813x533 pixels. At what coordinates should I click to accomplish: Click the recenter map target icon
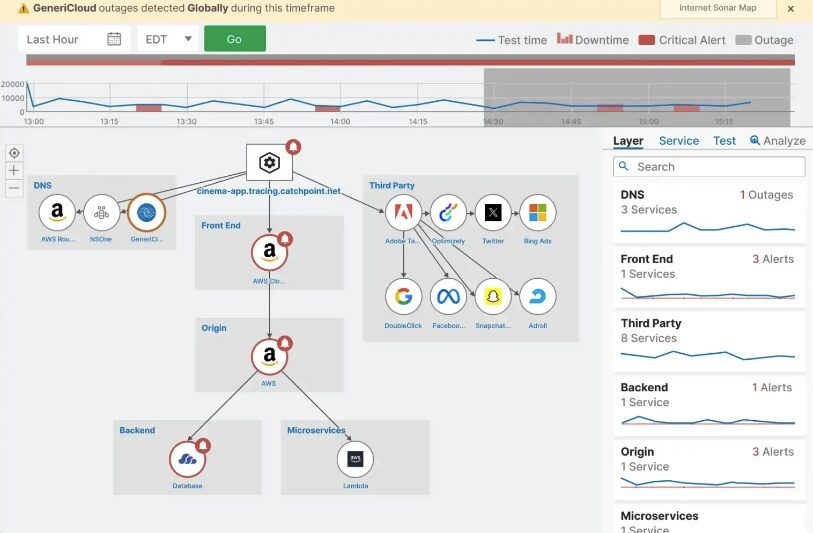15,153
